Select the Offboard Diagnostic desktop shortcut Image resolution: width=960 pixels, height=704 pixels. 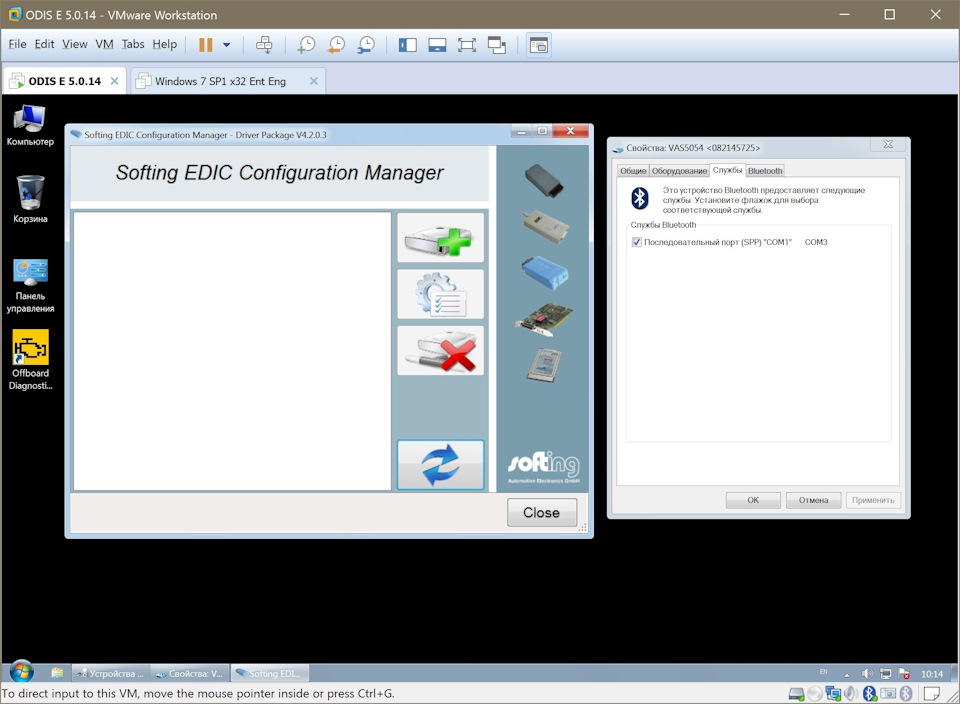click(30, 361)
